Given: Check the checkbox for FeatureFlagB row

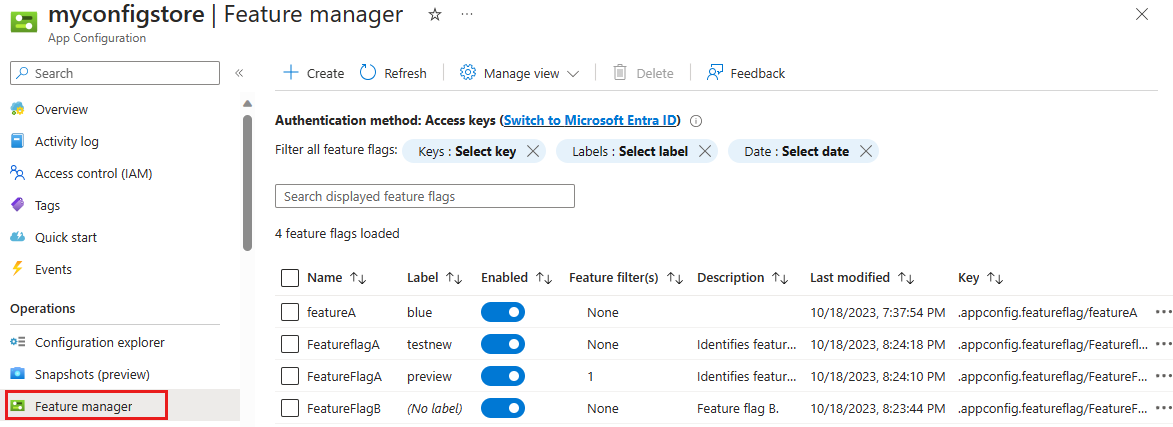Looking at the screenshot, I should [290, 408].
